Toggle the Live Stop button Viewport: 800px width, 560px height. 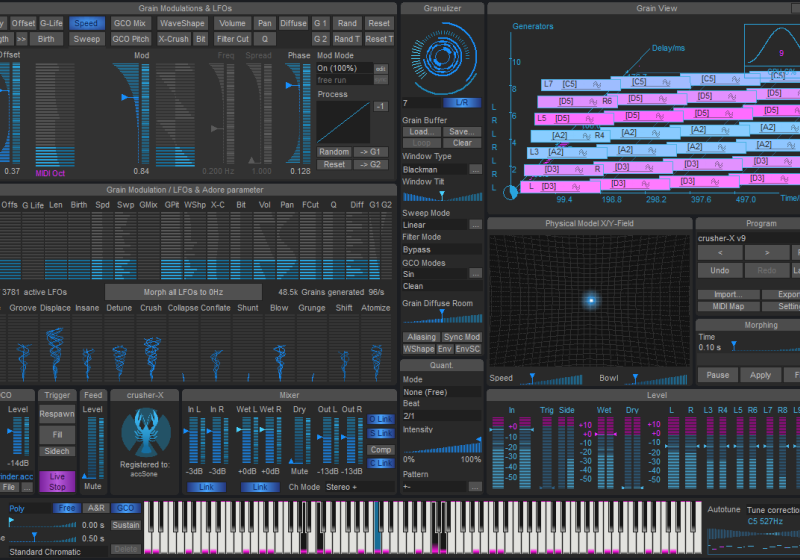(x=57, y=481)
